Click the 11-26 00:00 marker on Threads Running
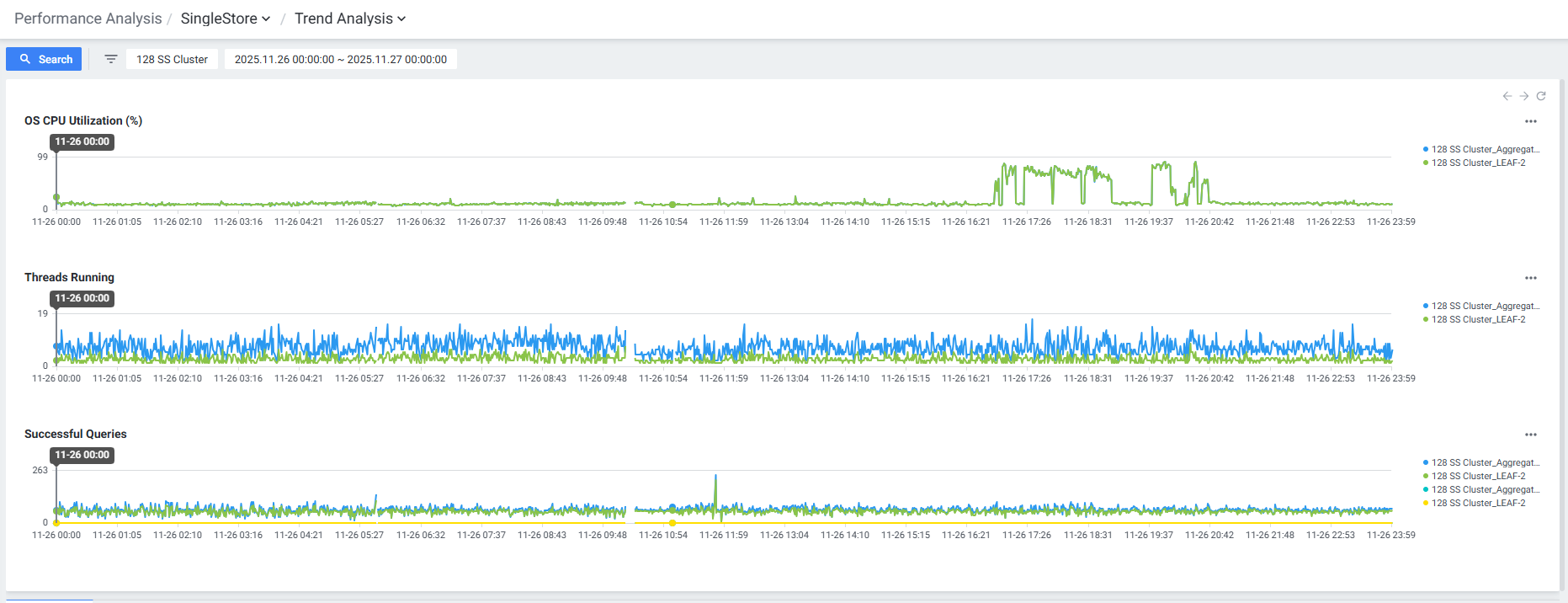 coord(82,298)
